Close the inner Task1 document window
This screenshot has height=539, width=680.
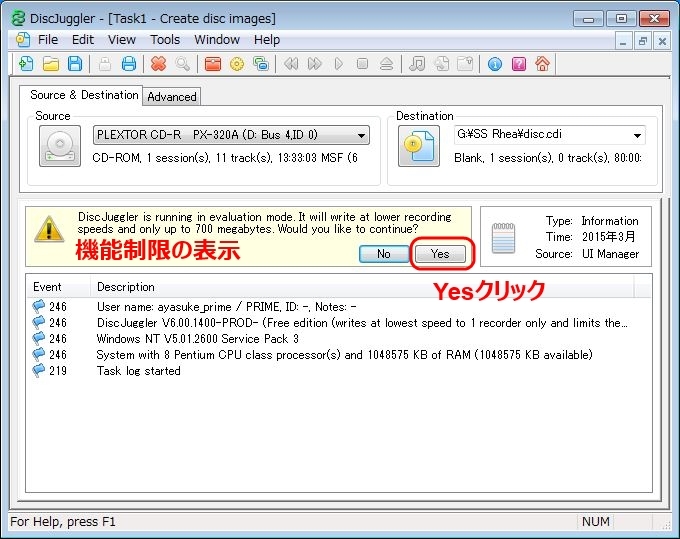coord(662,42)
